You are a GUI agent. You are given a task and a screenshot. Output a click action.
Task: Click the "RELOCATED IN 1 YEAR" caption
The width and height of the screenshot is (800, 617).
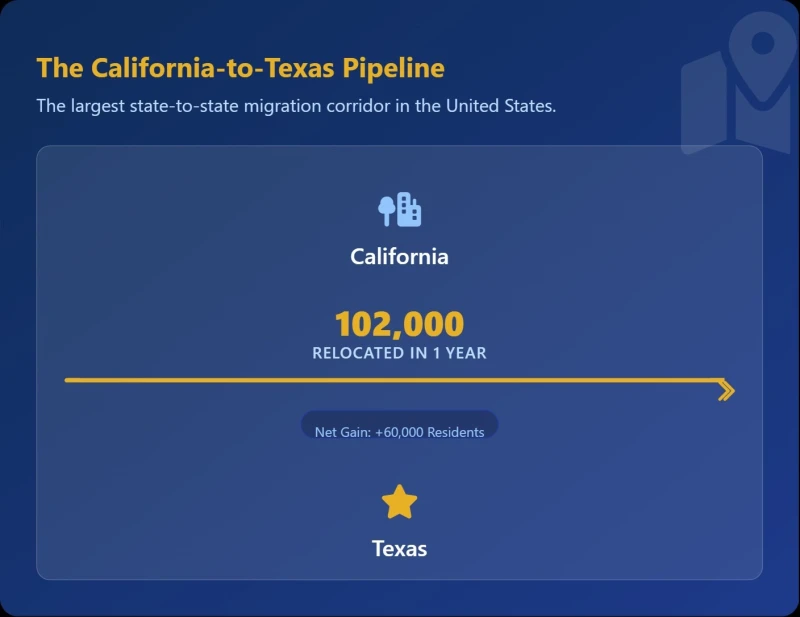(x=399, y=353)
